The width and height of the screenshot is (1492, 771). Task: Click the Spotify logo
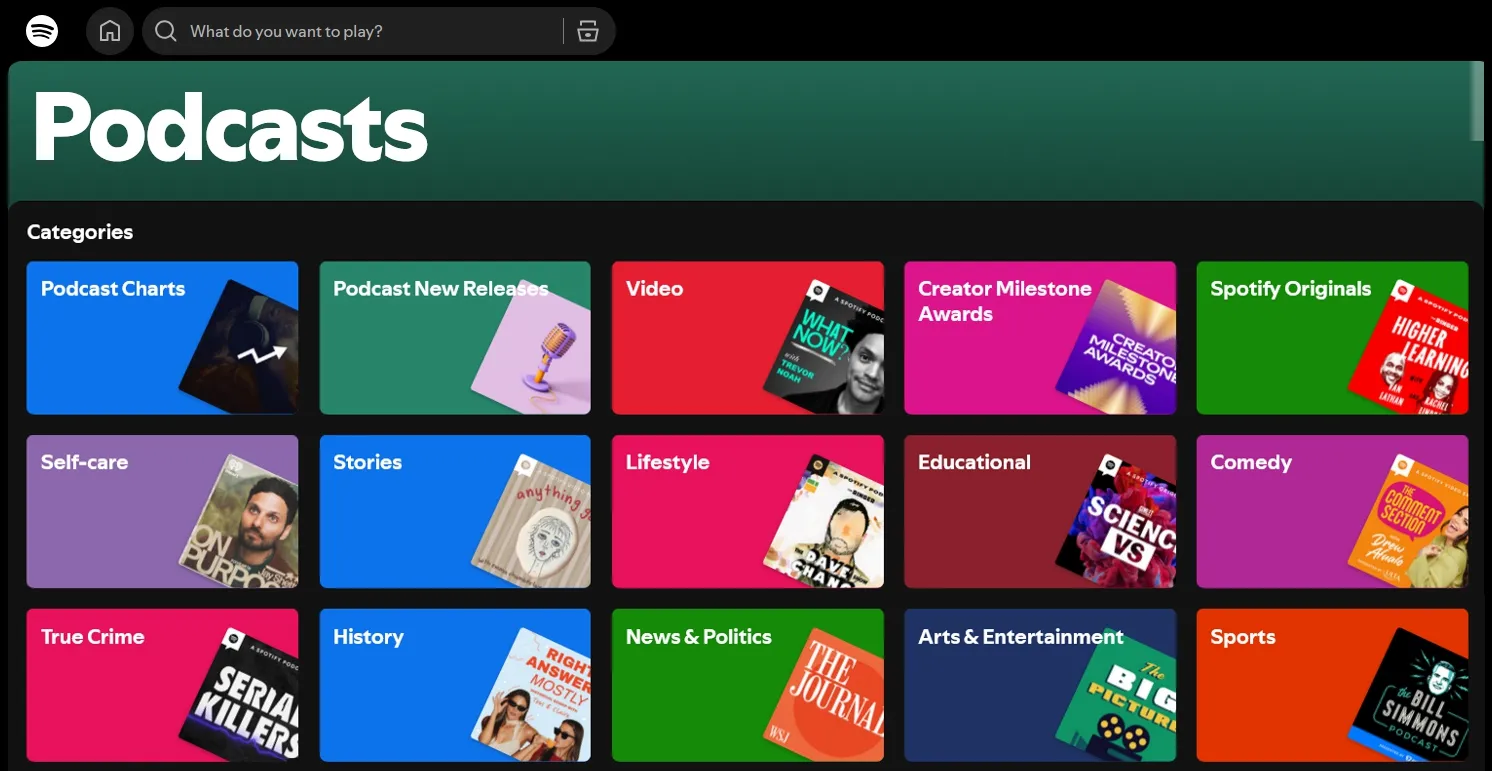point(41,31)
